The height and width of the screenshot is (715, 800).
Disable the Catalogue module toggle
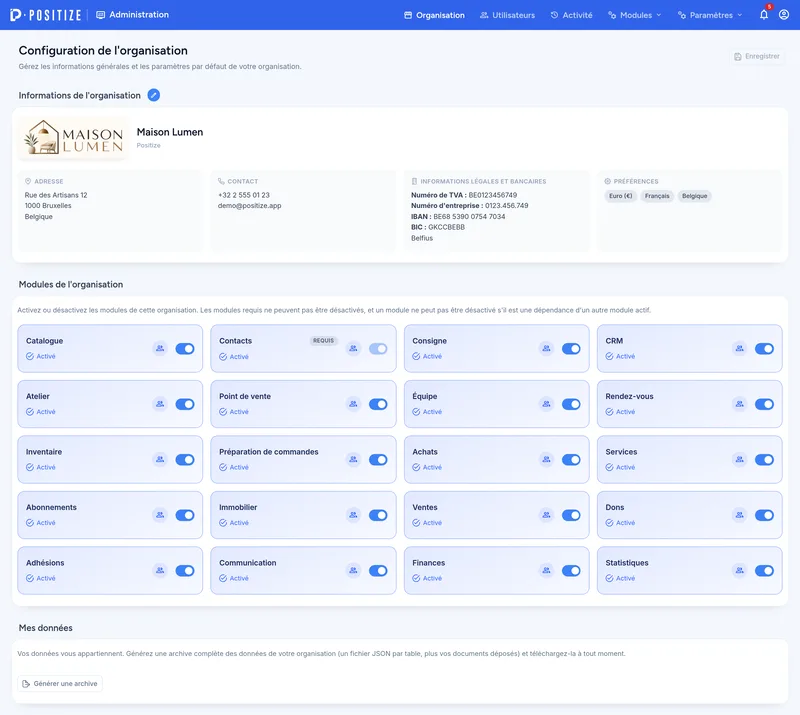pos(185,349)
